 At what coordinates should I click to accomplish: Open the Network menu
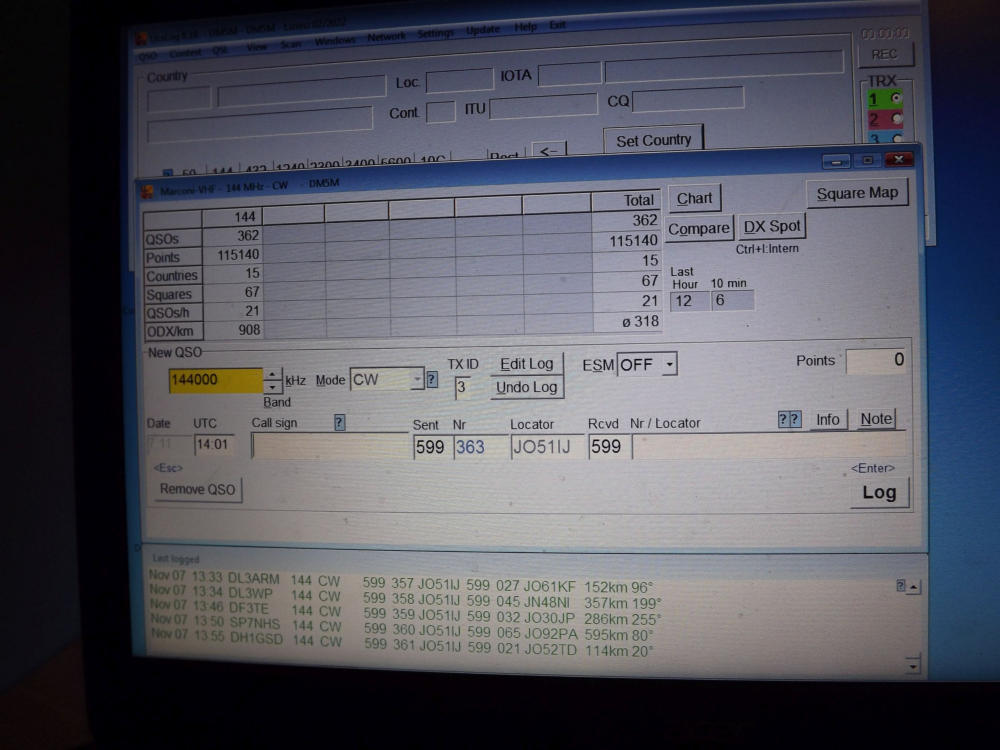click(386, 37)
